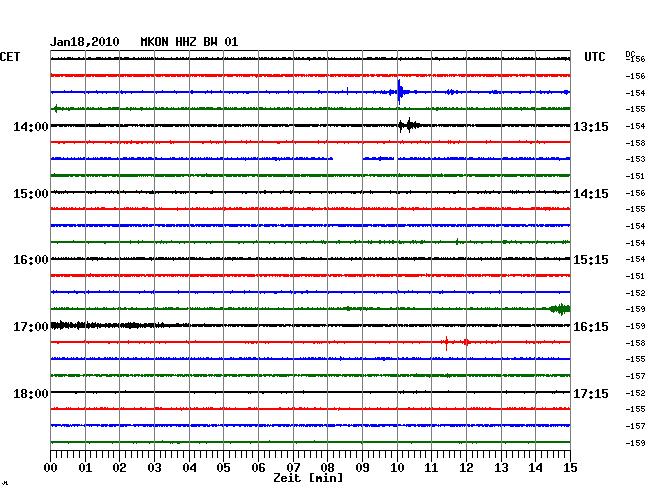Select the 17:00 CET row label
Viewport: 650px width, 494px height.
(x=31, y=327)
